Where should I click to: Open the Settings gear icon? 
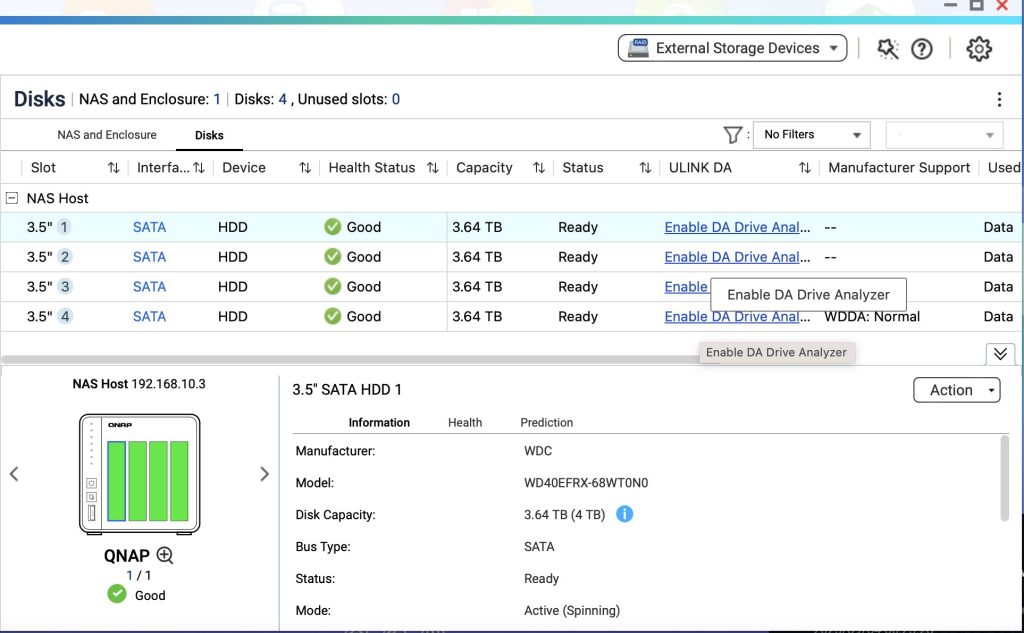[978, 48]
